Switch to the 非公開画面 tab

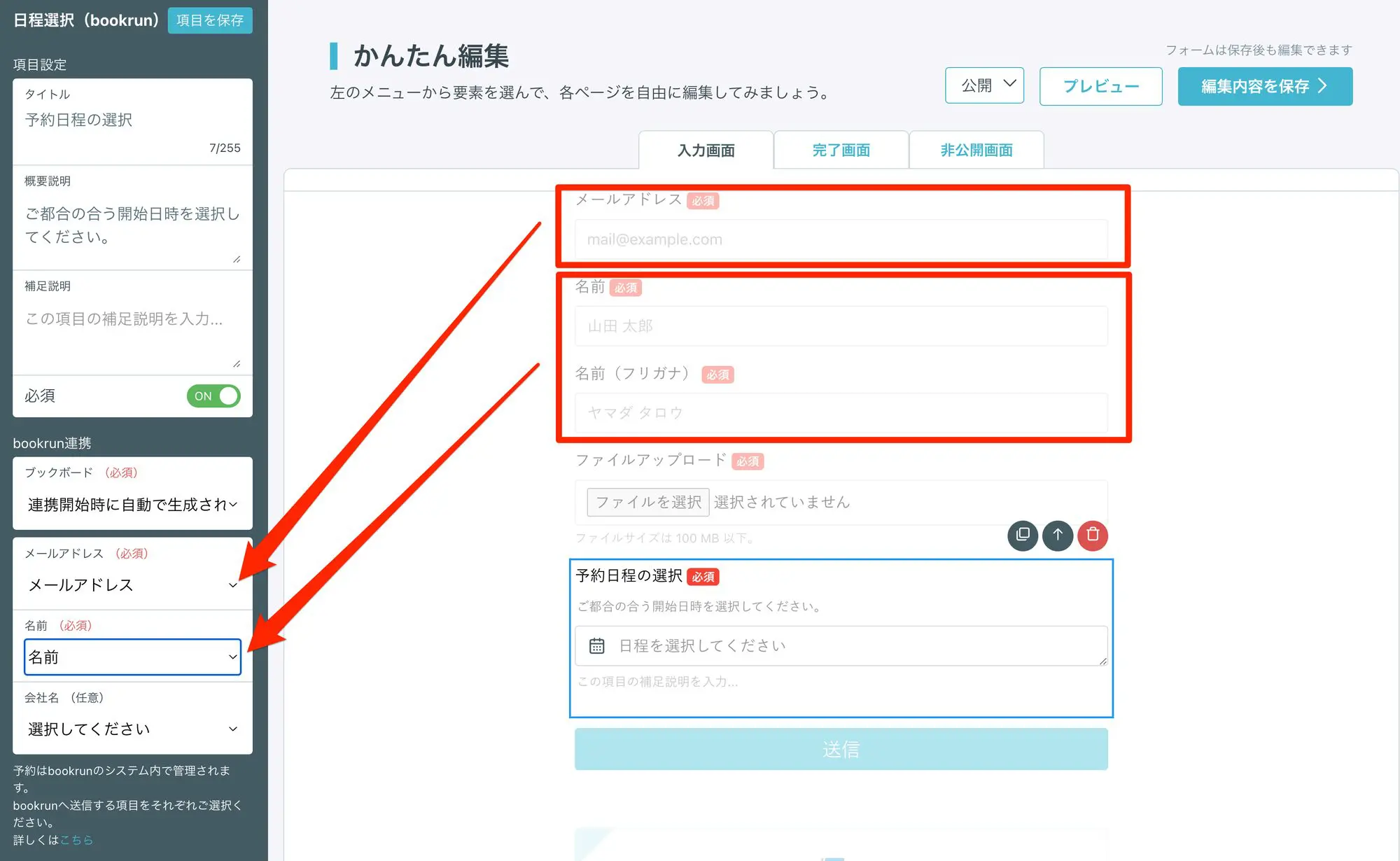pyautogui.click(x=976, y=150)
